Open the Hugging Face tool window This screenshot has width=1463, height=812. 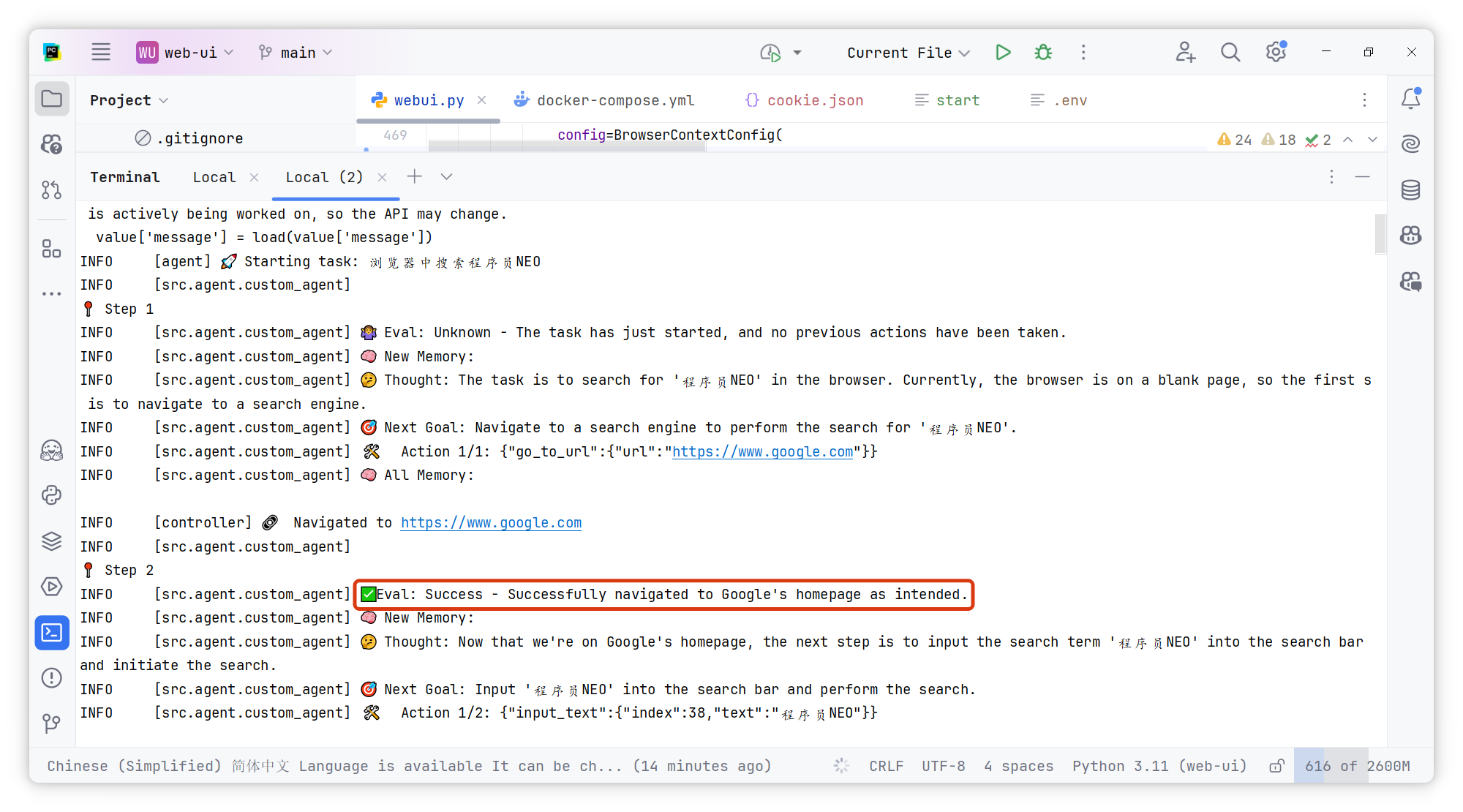point(52,450)
